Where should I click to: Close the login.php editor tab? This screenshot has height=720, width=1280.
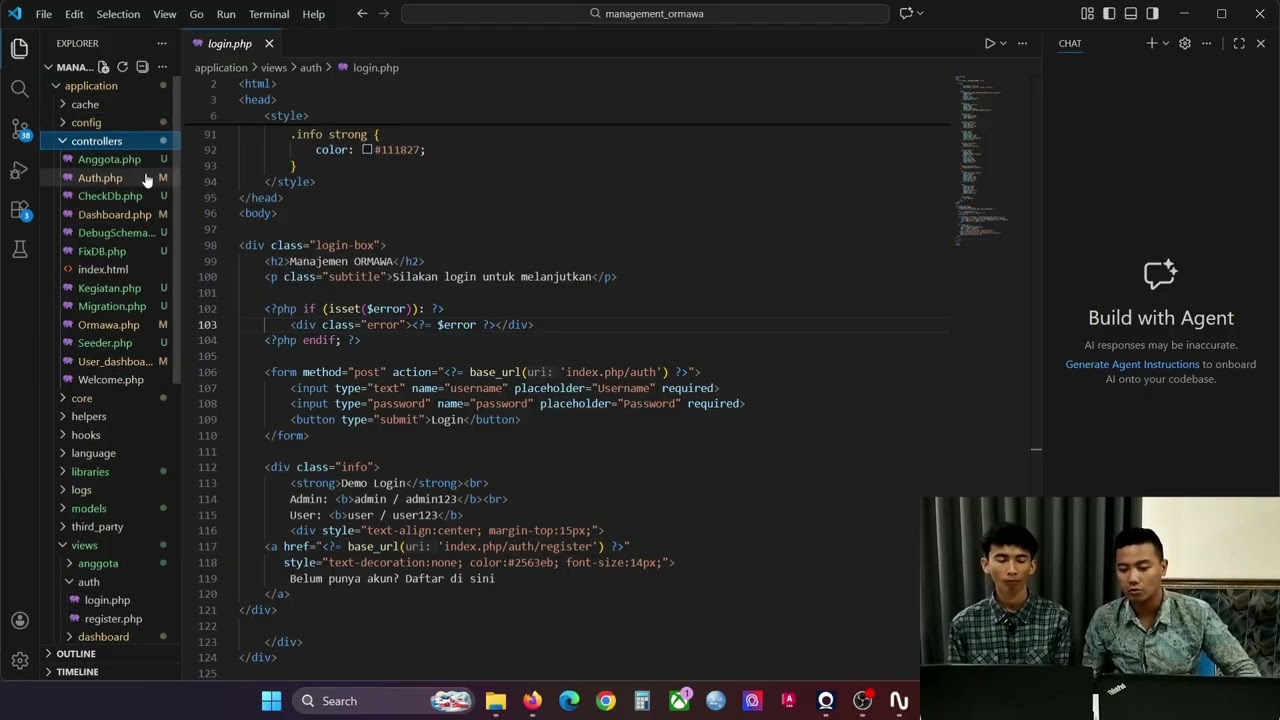coord(269,44)
